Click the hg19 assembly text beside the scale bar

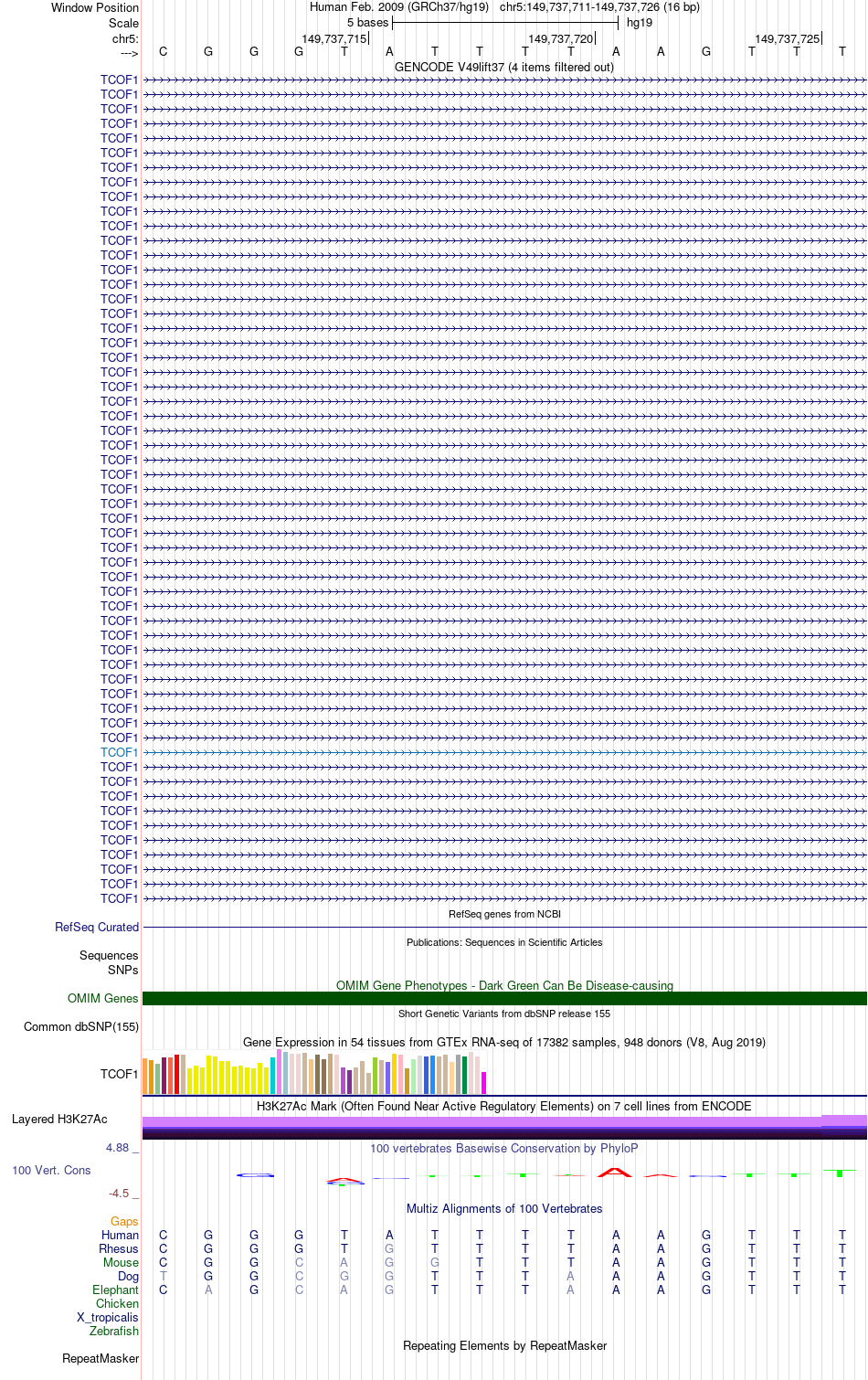coord(640,22)
